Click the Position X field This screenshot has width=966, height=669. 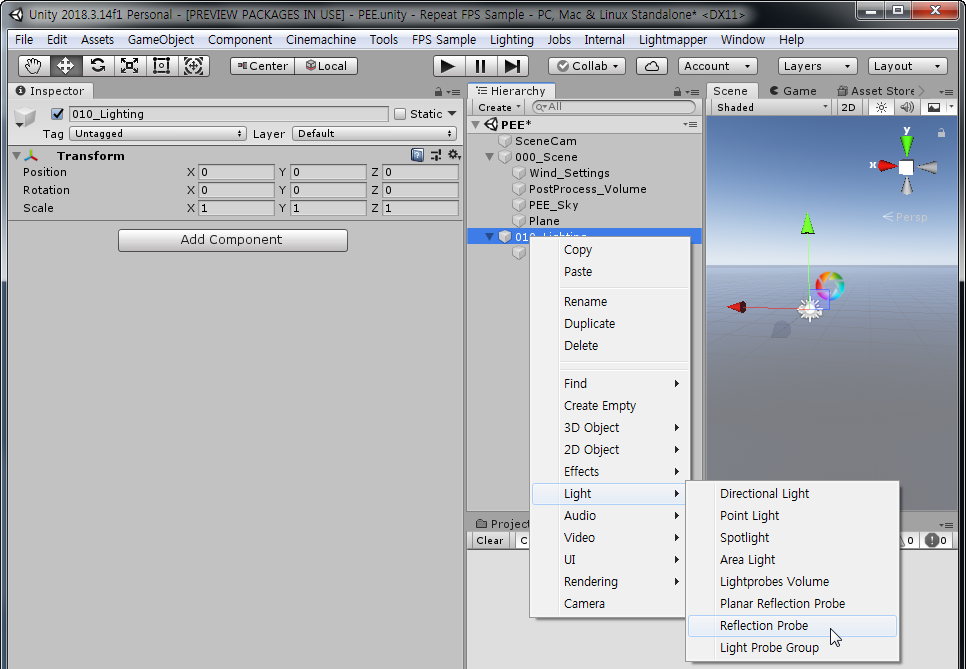tap(237, 172)
